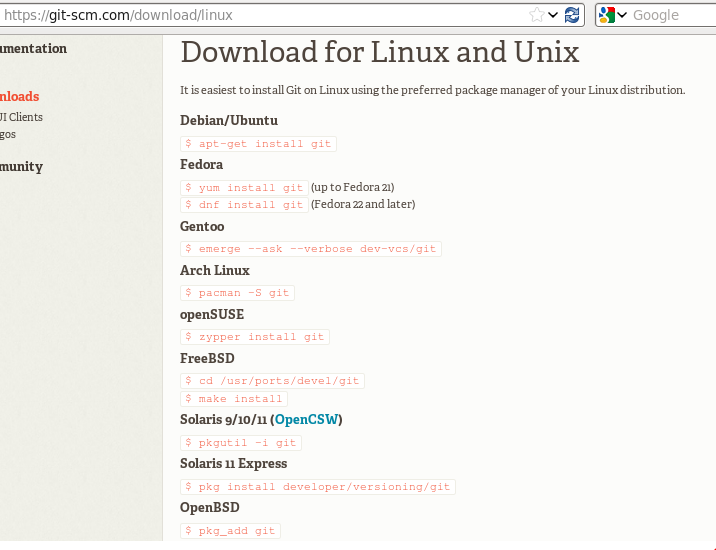Click the '(up to Fedora 21)' note
Screen dimensions: 716x550
tap(353, 187)
